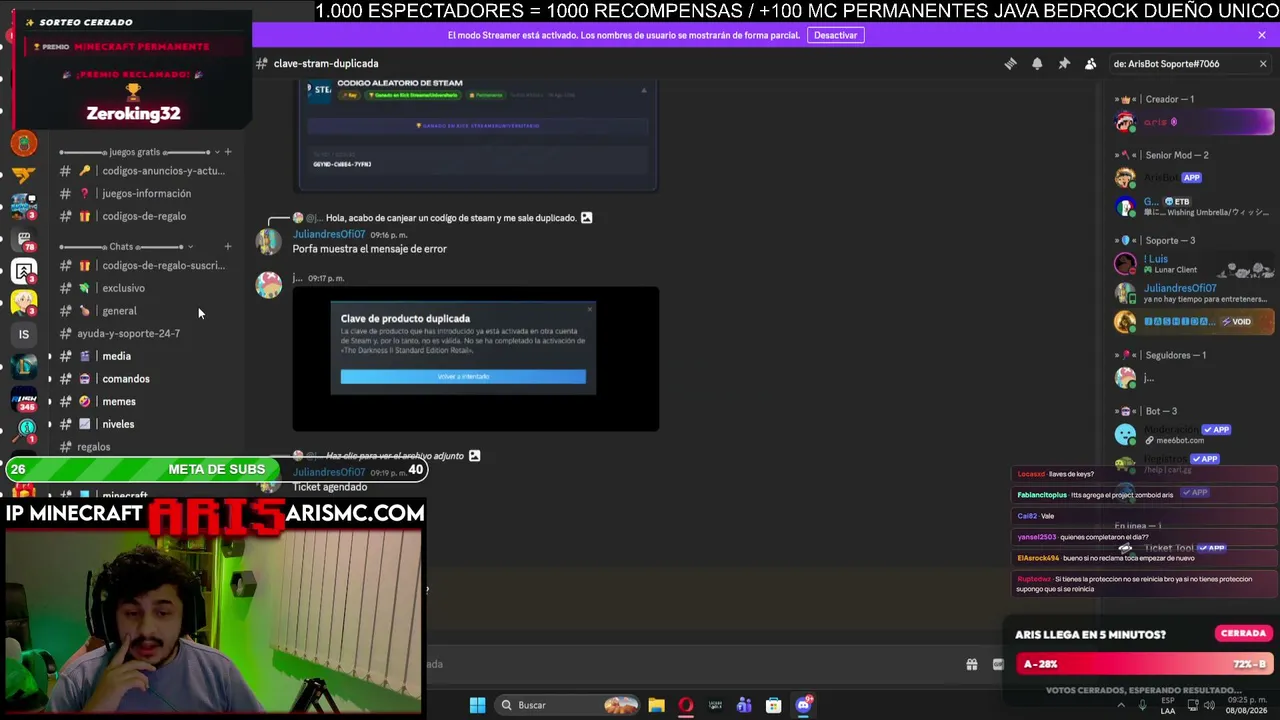Click JuliandresOfi07 username on 'Porfa muestra' message
The height and width of the screenshot is (720, 1280).
(329, 235)
